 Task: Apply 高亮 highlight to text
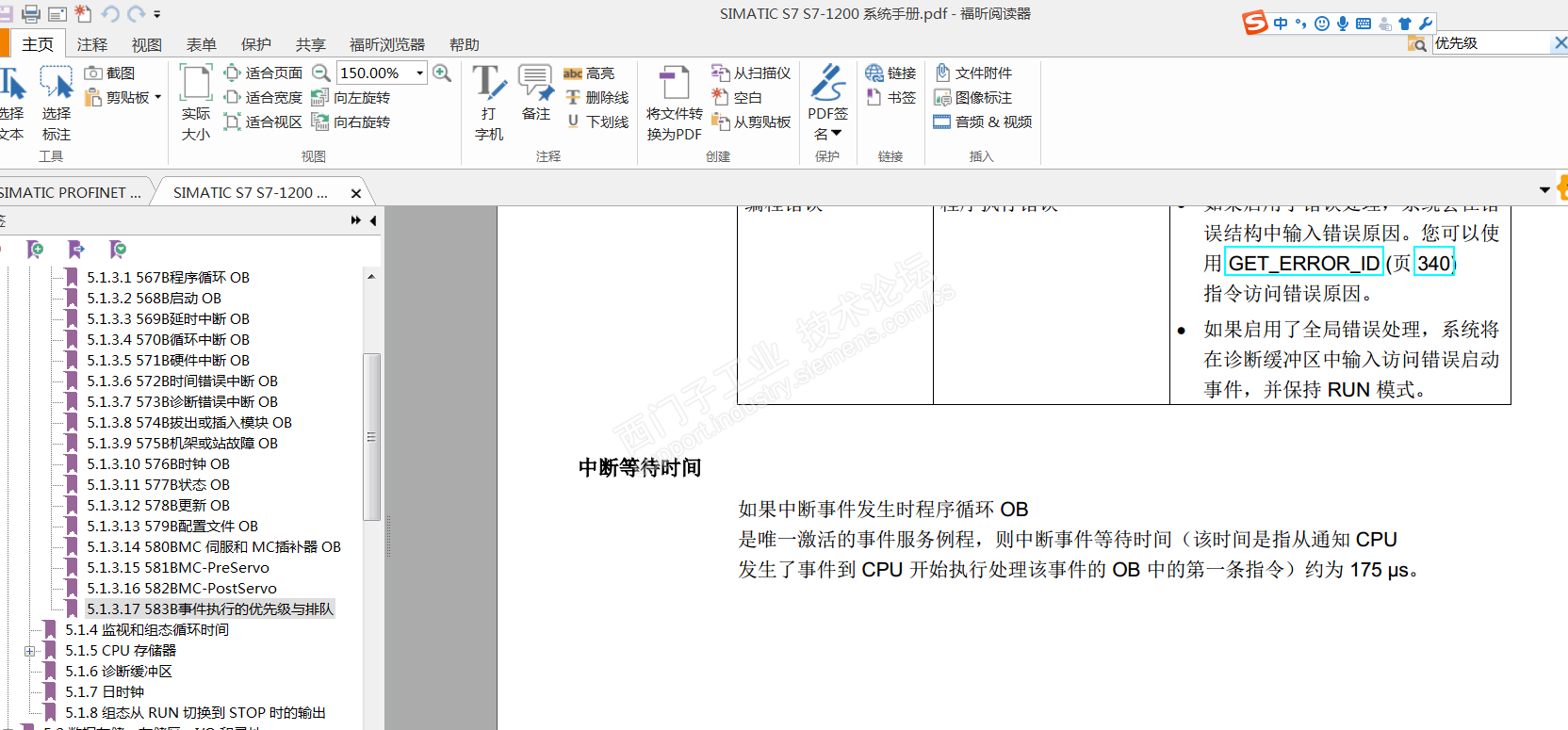[589, 73]
